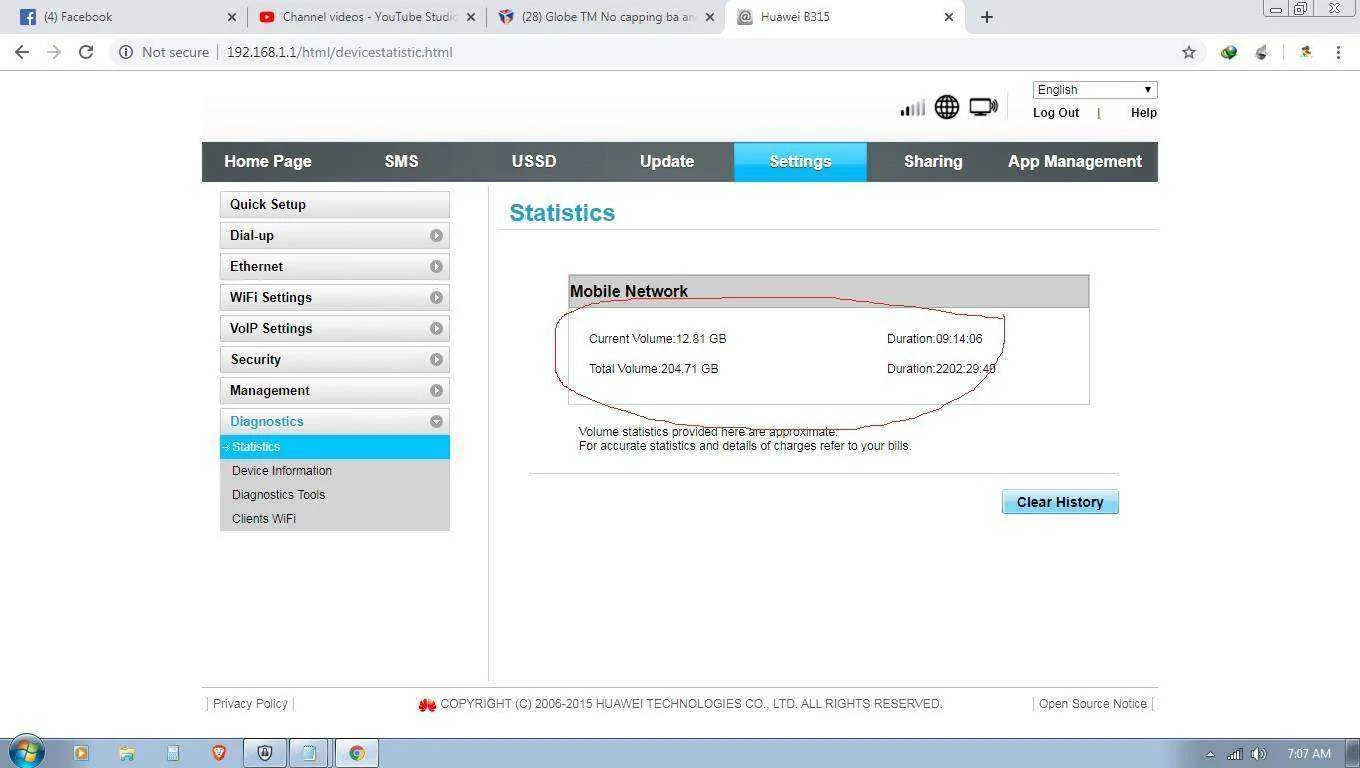Click the connected devices monitor icon
The height and width of the screenshot is (768, 1360).
(x=984, y=107)
